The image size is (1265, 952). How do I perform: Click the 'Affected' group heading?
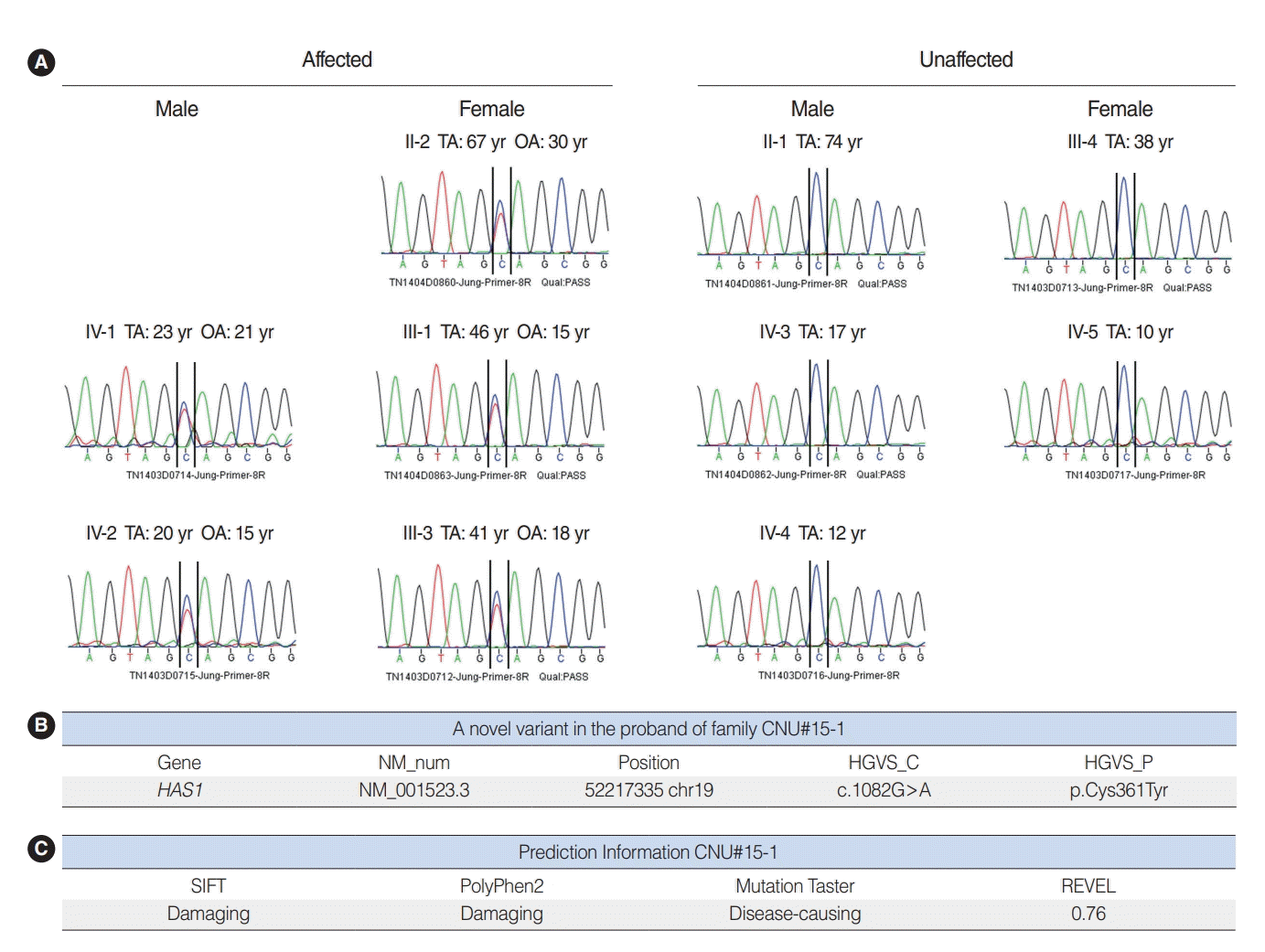click(x=338, y=59)
